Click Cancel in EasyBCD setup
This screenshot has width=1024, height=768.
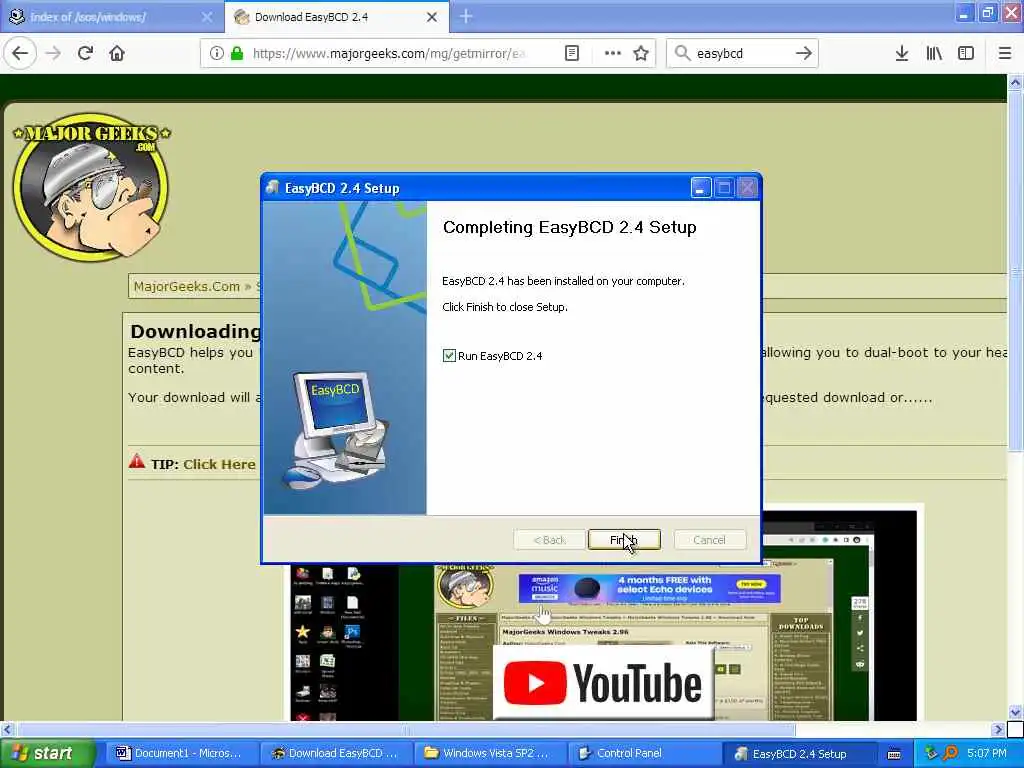709,539
